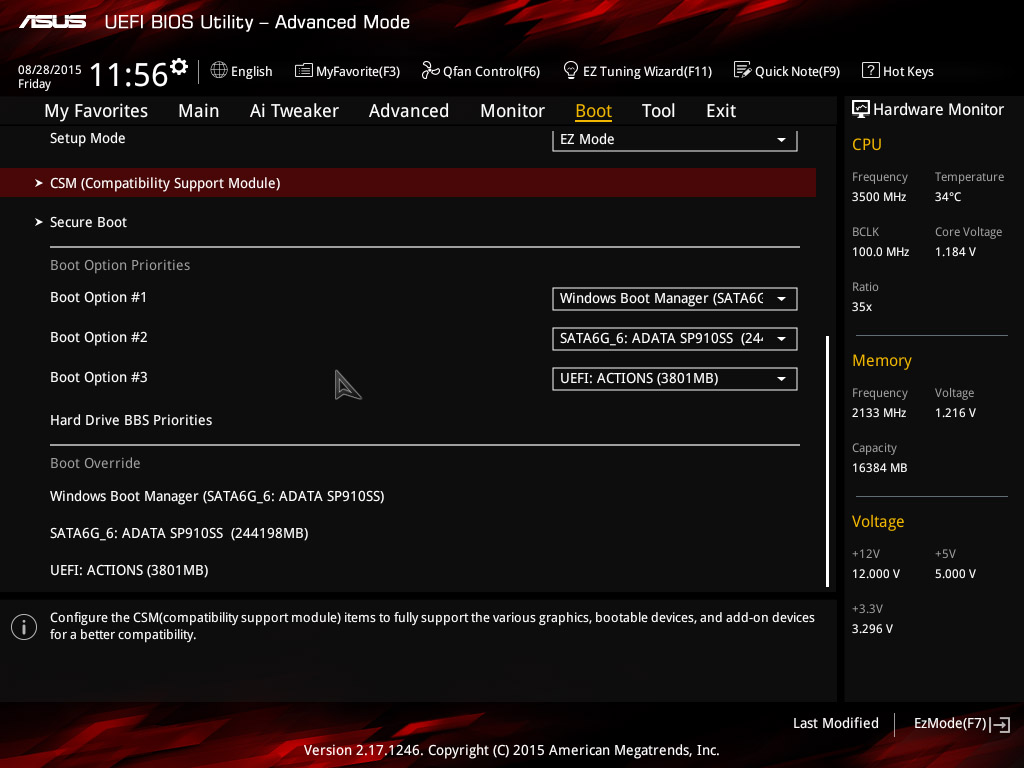
Task: Click the Boot Option #2 label
Action: (99, 337)
